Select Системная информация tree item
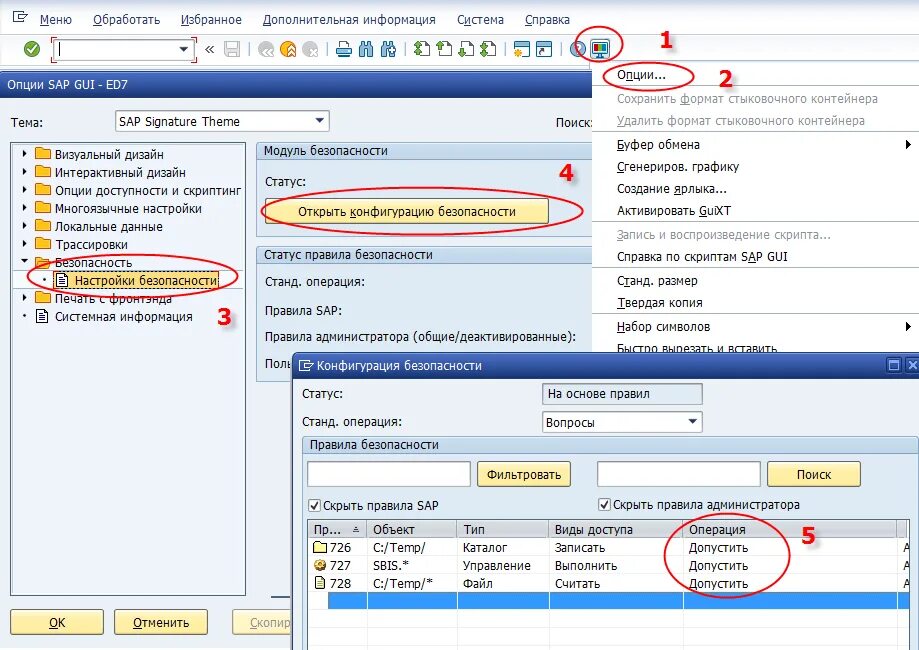 [x=124, y=317]
